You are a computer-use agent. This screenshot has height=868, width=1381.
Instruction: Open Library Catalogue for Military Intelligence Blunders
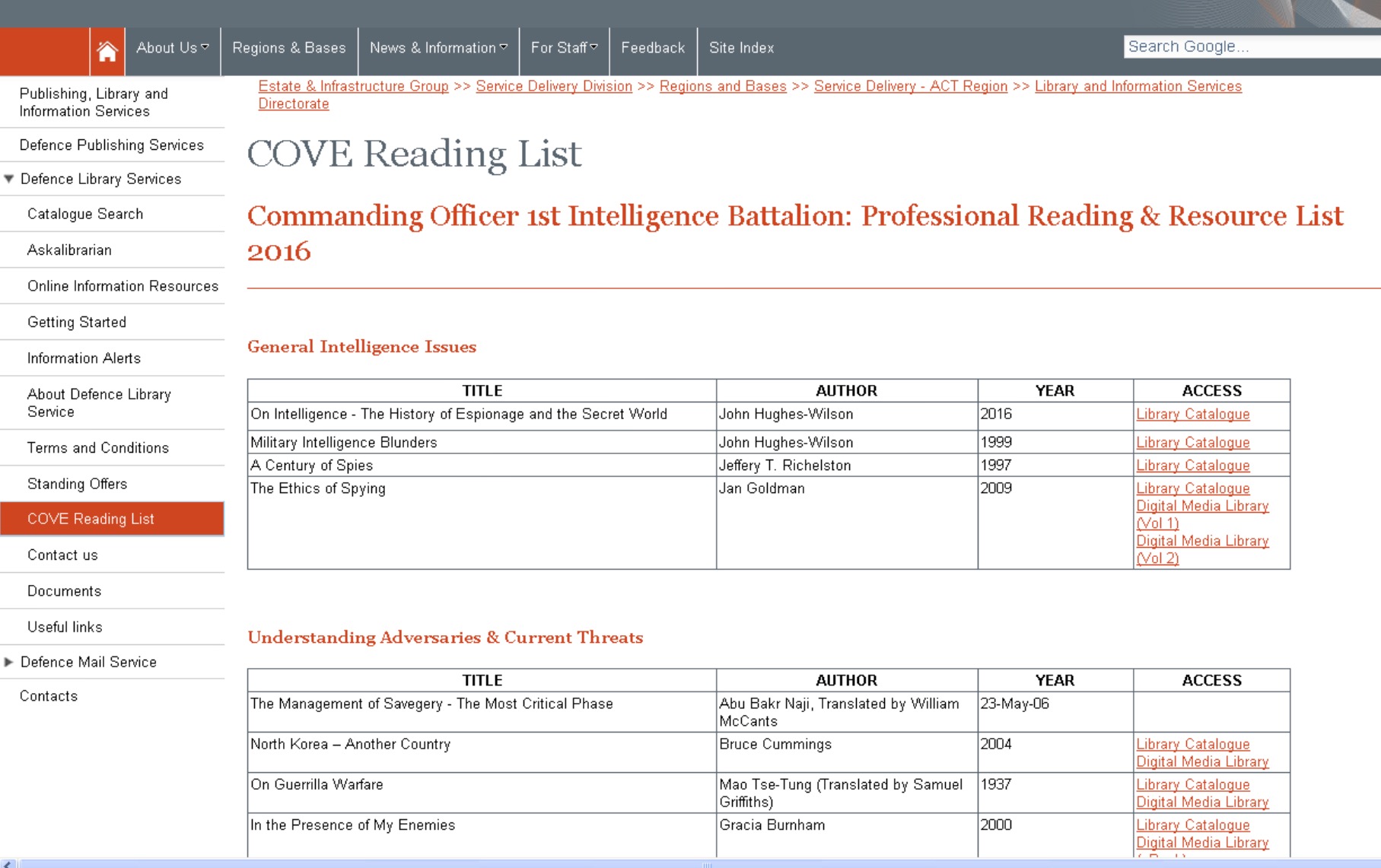1192,442
